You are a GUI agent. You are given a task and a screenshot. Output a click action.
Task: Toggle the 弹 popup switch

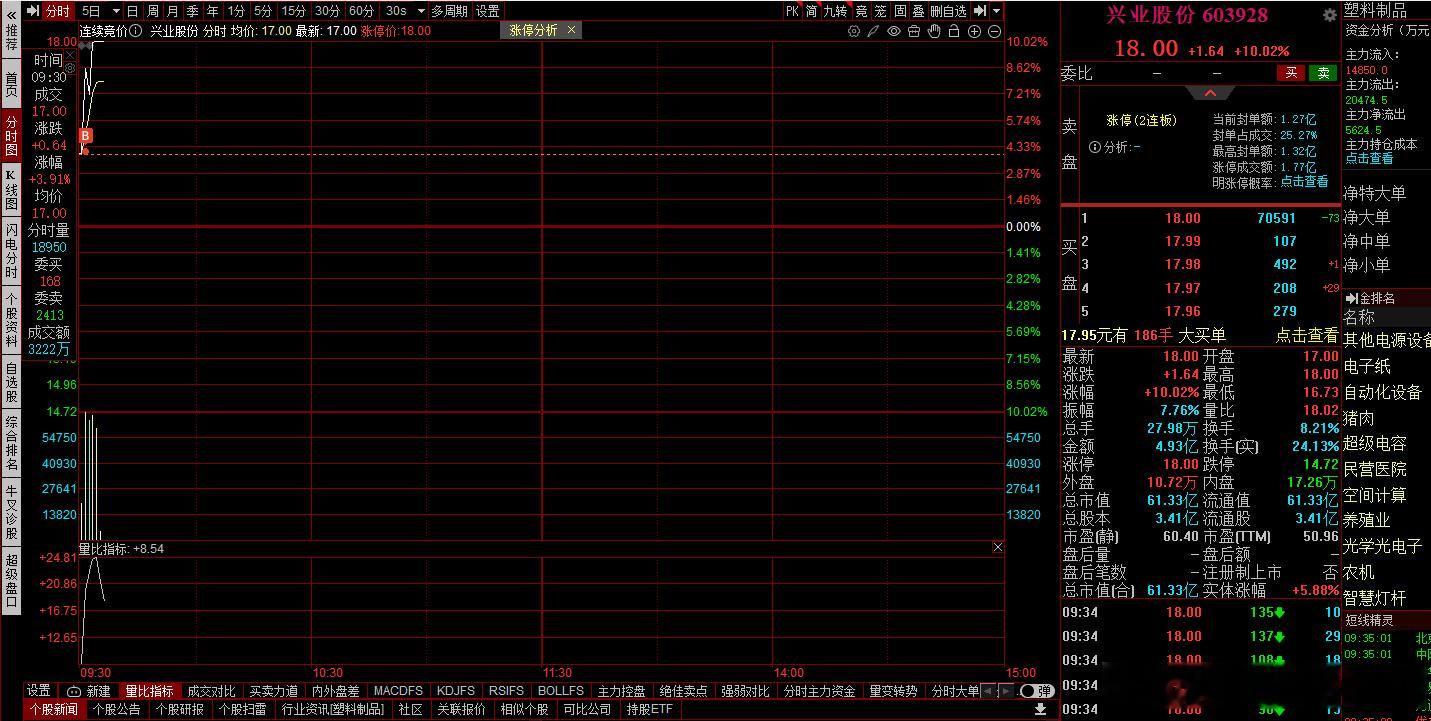[x=1037, y=691]
